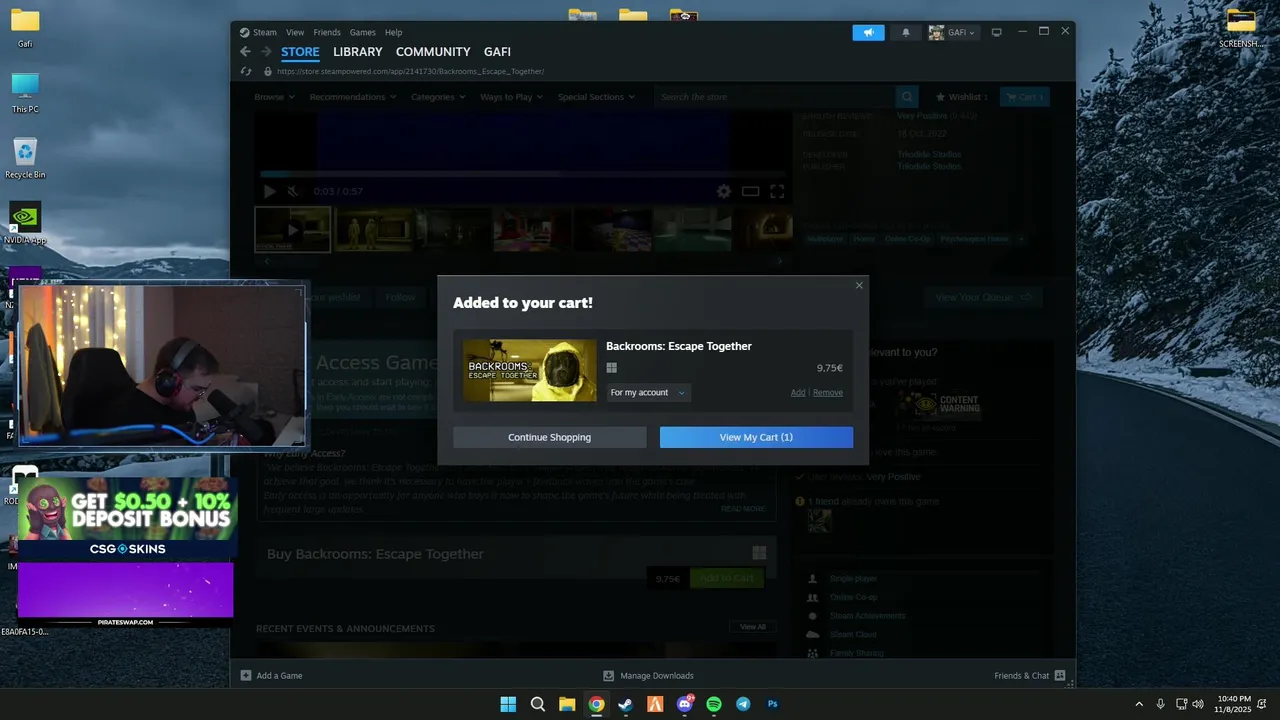Open Photoshop from the taskbar

coord(772,704)
